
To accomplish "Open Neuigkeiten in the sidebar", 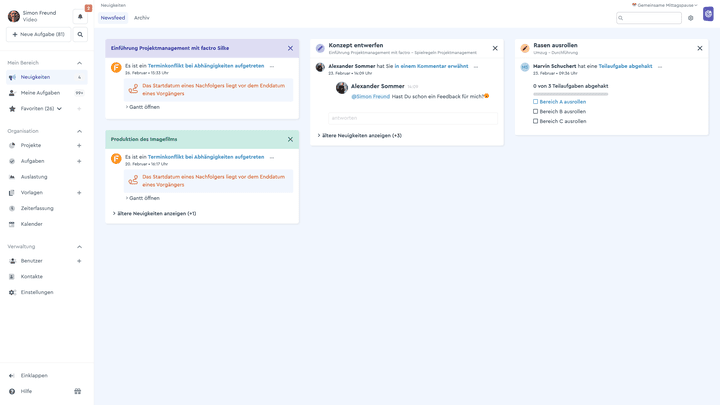I will pos(47,77).
